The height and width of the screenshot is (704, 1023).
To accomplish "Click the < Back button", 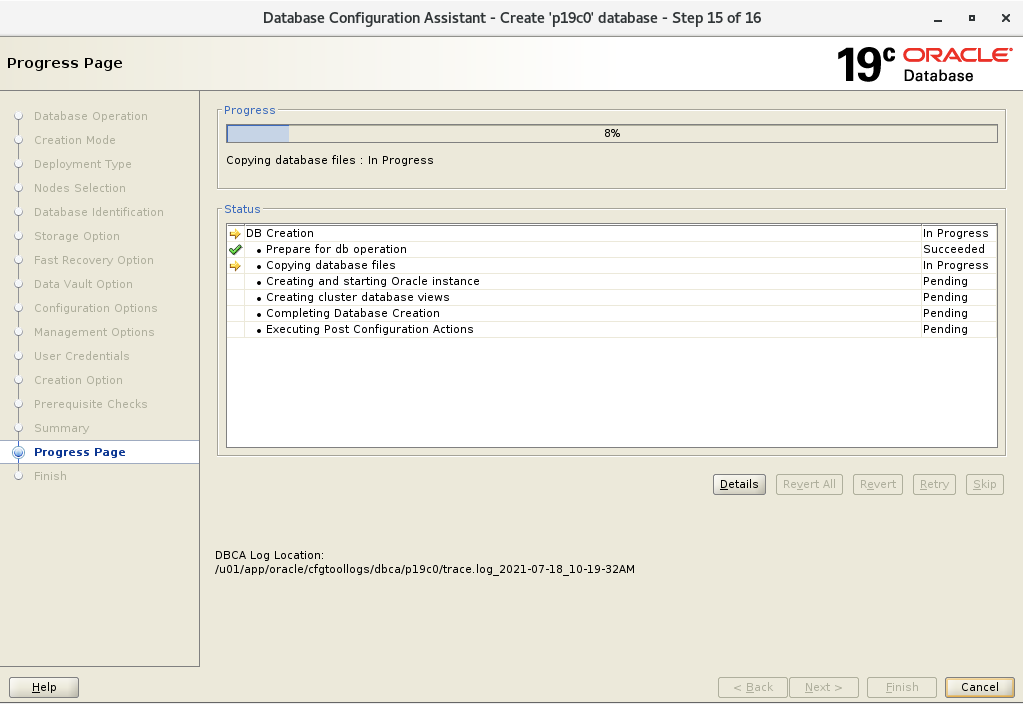I will pos(753,687).
